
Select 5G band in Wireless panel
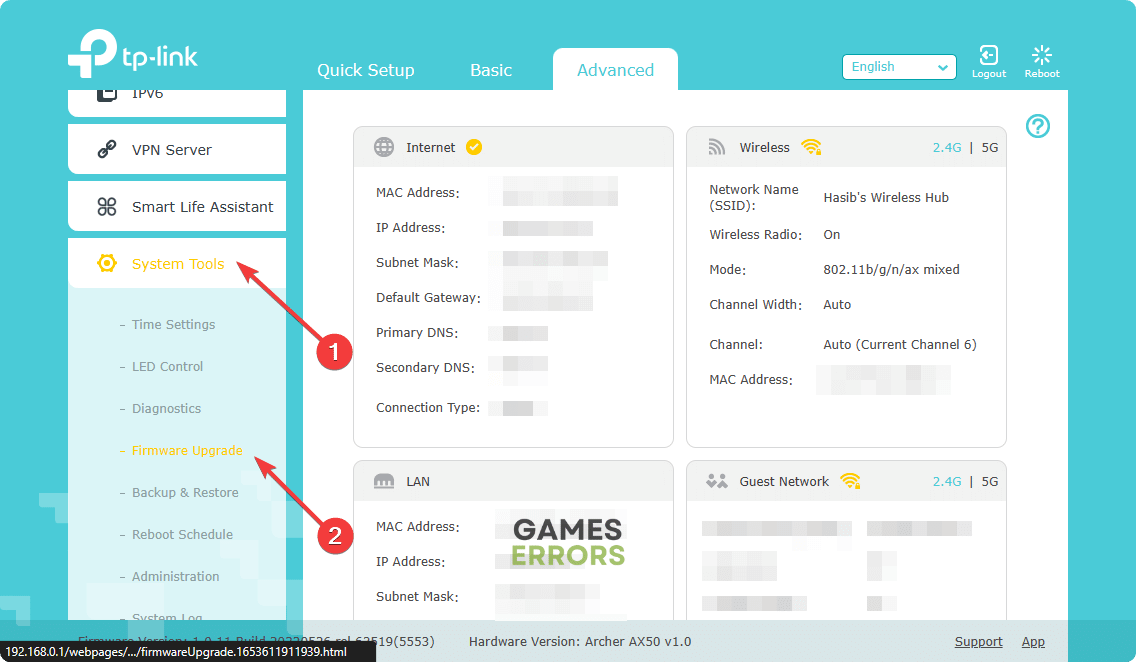(x=990, y=148)
